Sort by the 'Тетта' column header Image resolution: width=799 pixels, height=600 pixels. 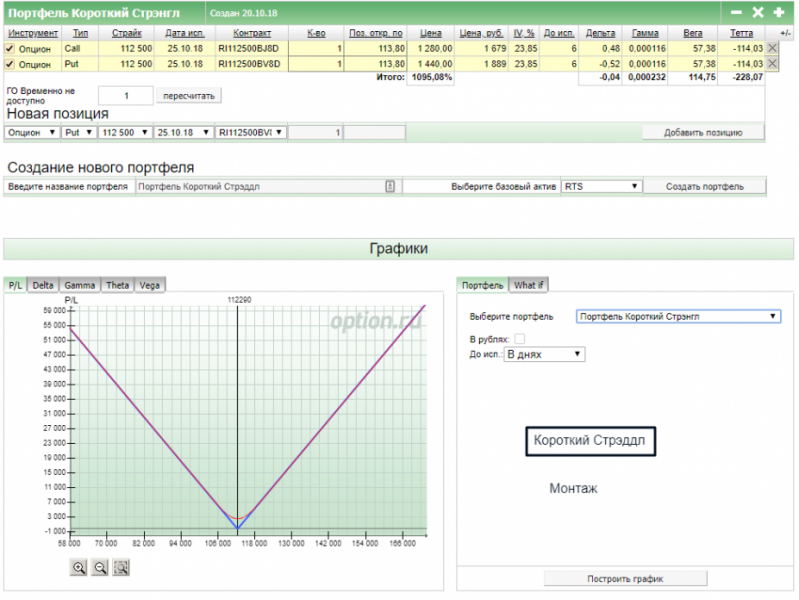pos(741,33)
